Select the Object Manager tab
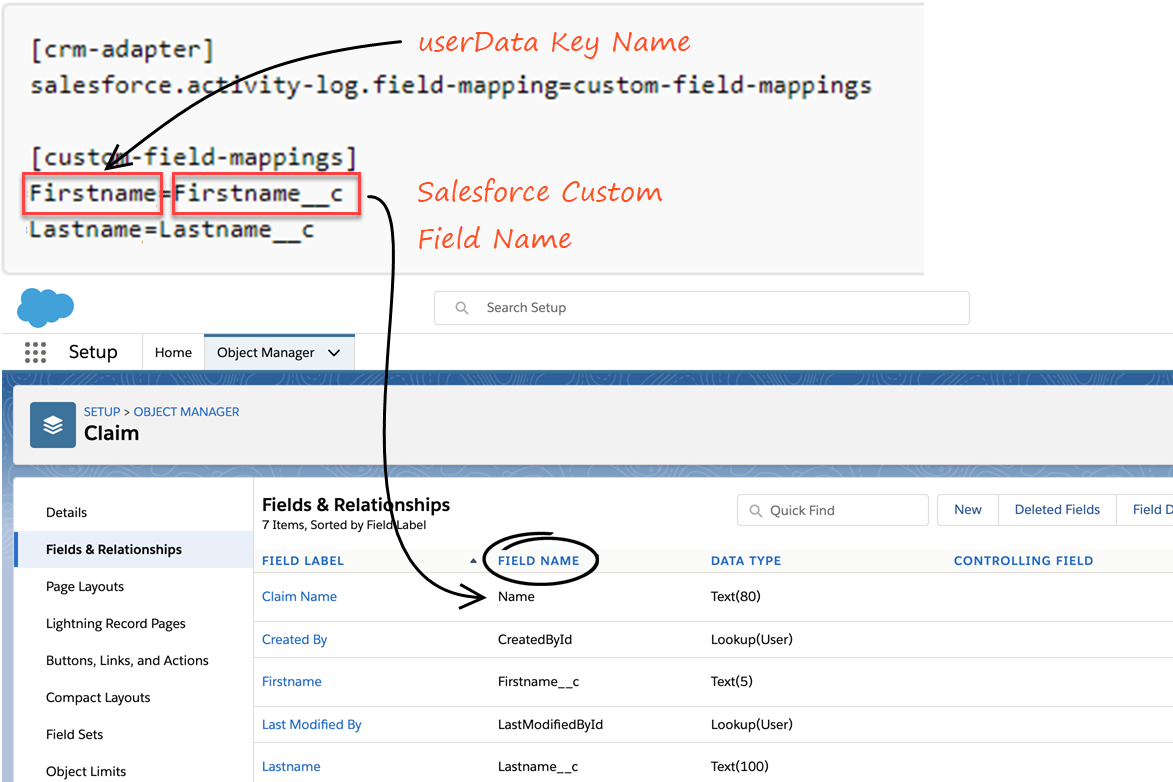Viewport: 1173px width, 782px height. coord(266,353)
